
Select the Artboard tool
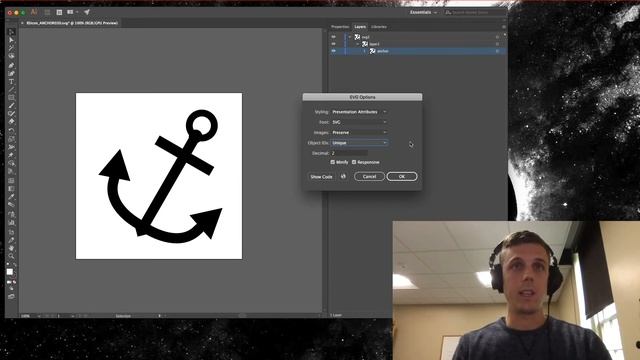tap(11, 232)
